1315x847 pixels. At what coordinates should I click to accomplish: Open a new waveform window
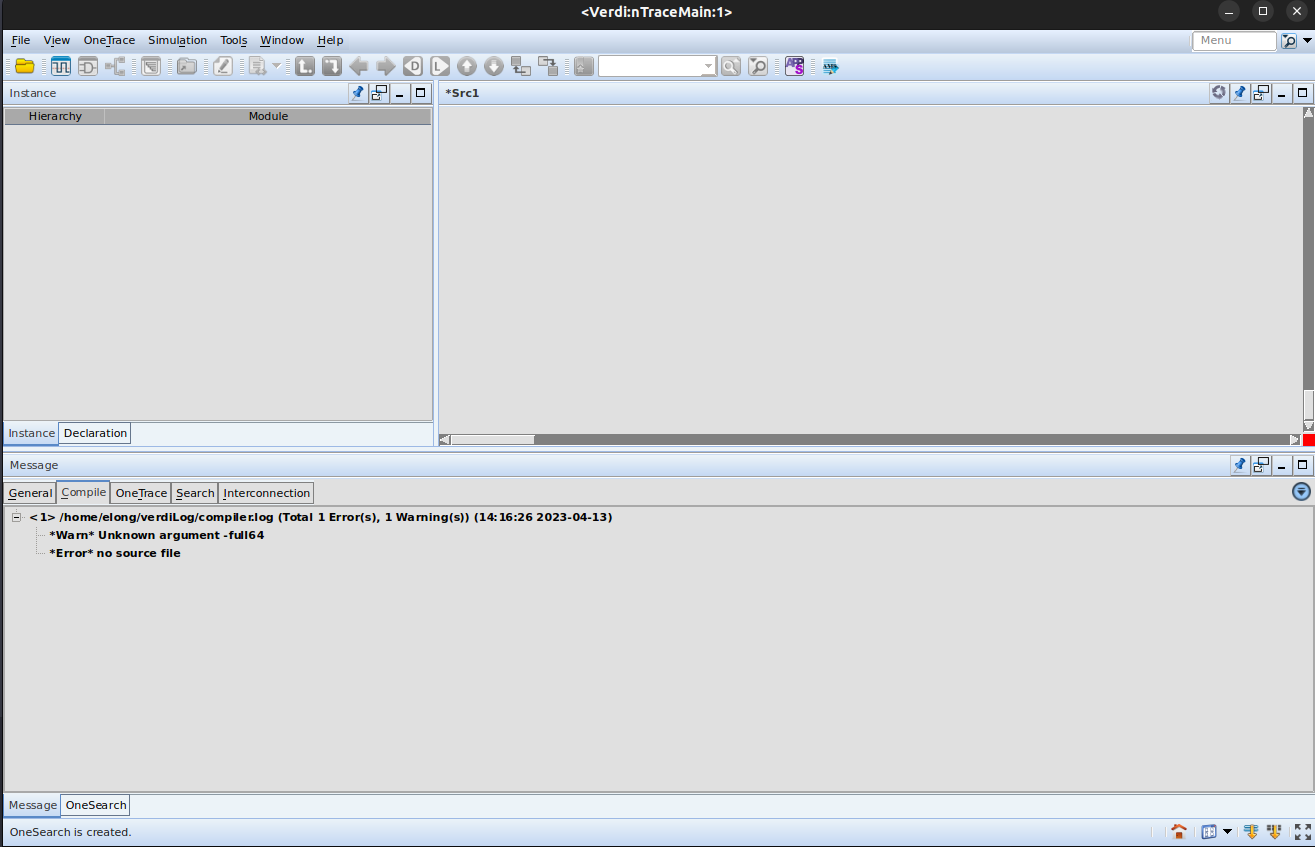point(61,67)
